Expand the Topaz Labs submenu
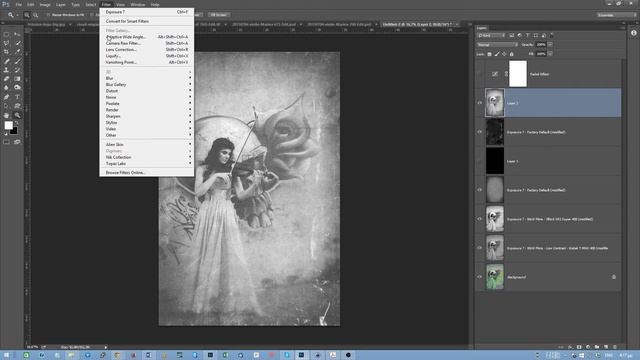 (147, 163)
